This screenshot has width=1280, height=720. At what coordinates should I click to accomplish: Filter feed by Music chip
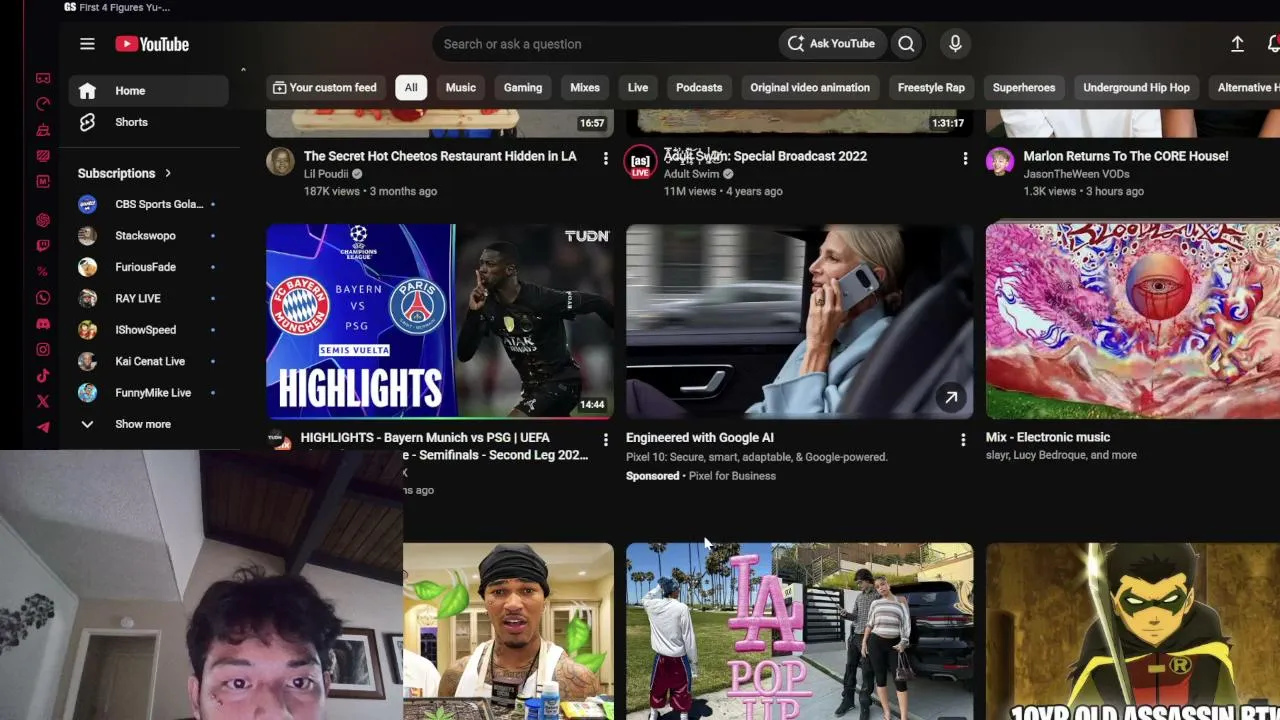[x=461, y=88]
